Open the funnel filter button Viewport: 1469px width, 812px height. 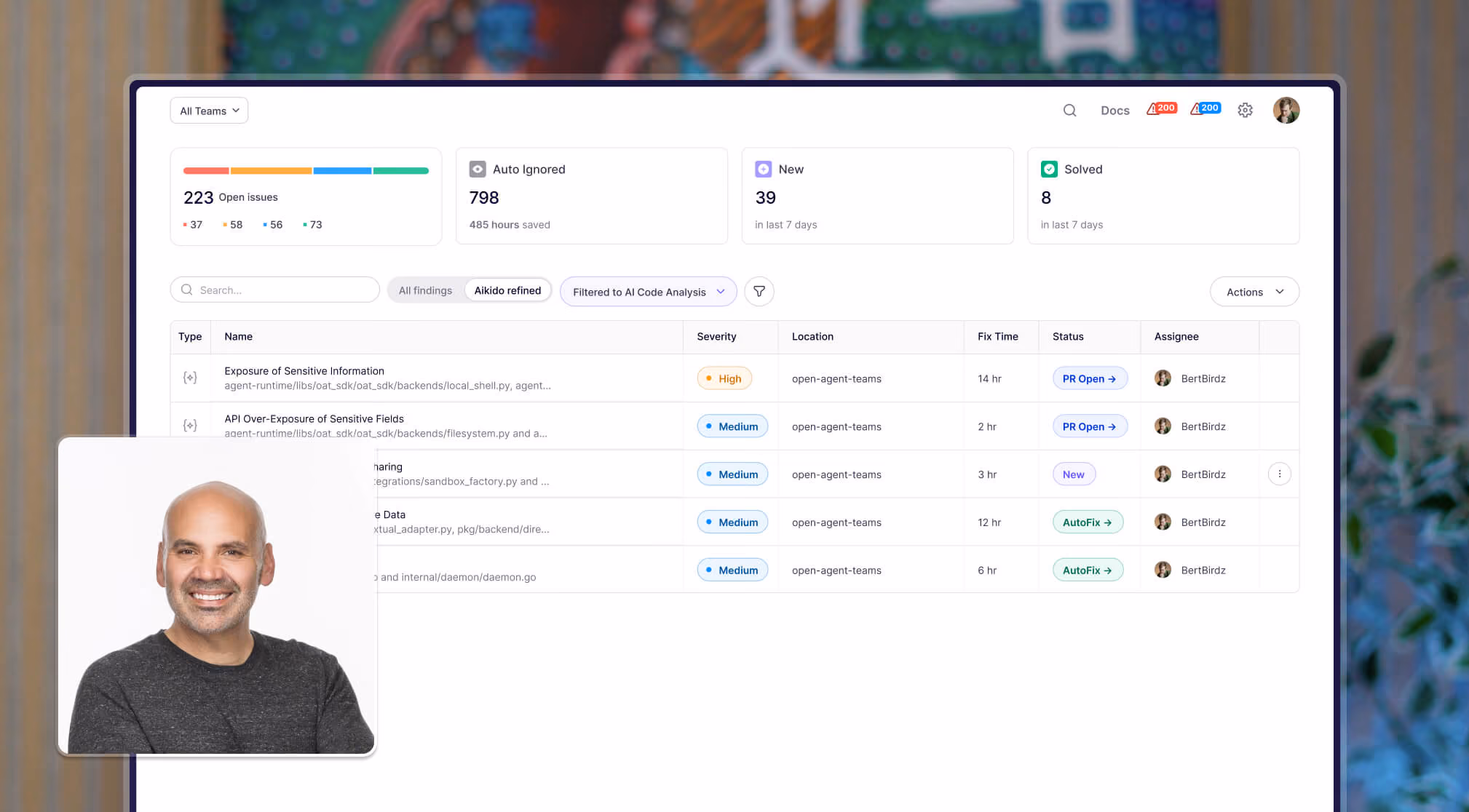759,291
